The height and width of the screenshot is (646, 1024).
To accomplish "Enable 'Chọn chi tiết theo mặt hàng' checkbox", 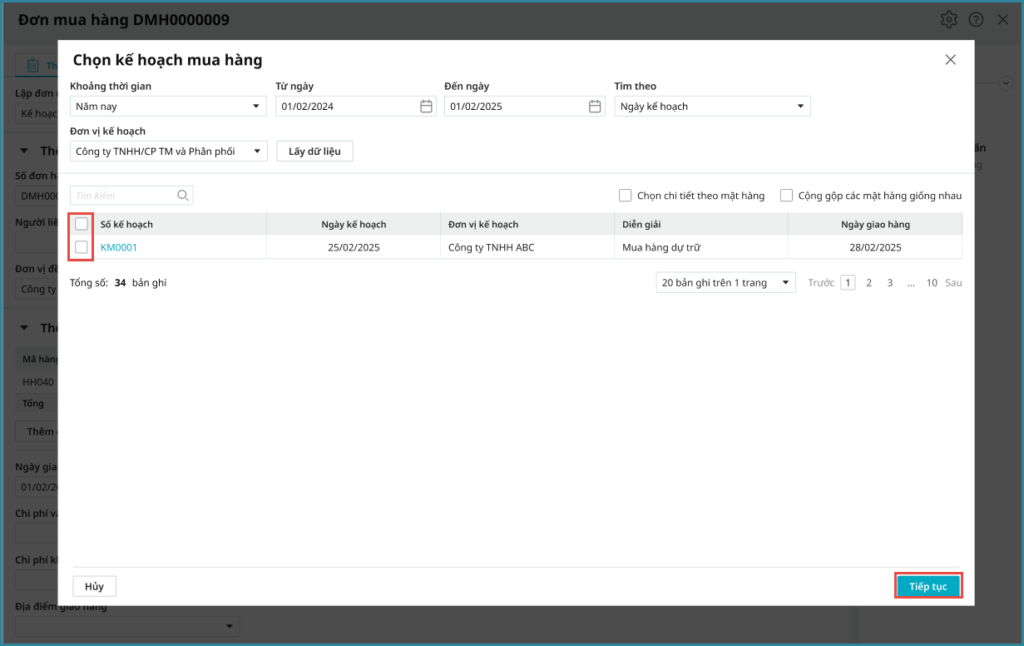I will tap(625, 196).
